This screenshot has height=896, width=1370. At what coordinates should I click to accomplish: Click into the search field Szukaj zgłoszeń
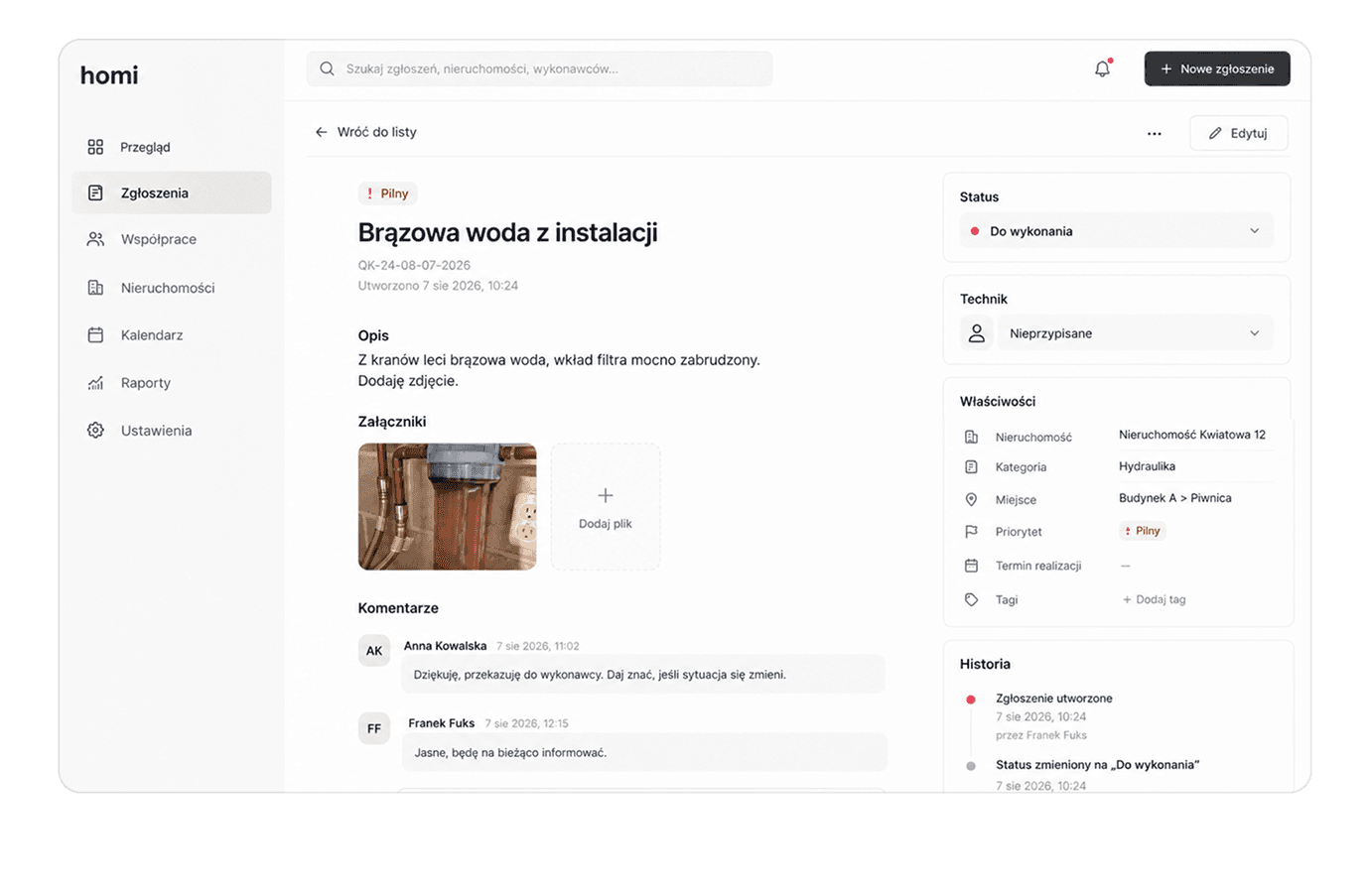[x=540, y=68]
